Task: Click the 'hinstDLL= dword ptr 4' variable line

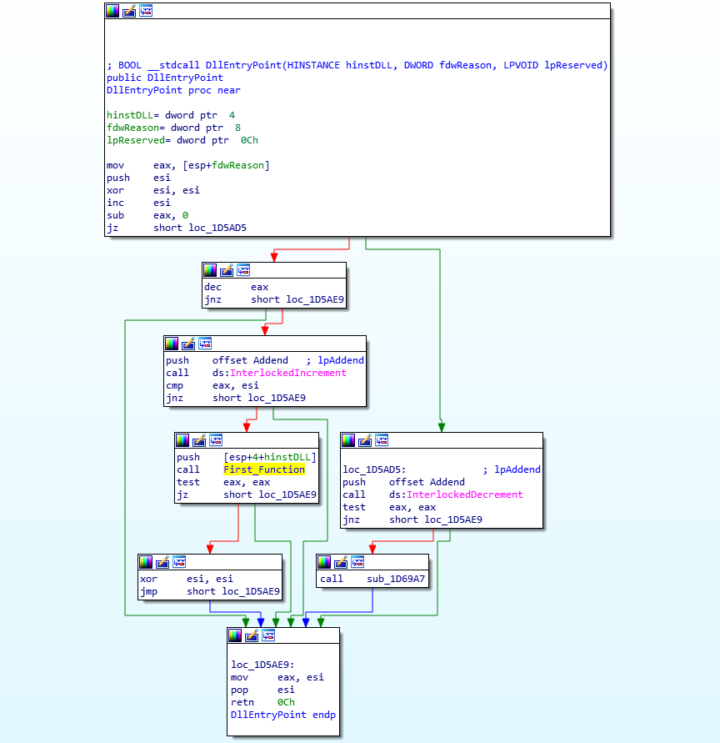Action: [x=171, y=115]
